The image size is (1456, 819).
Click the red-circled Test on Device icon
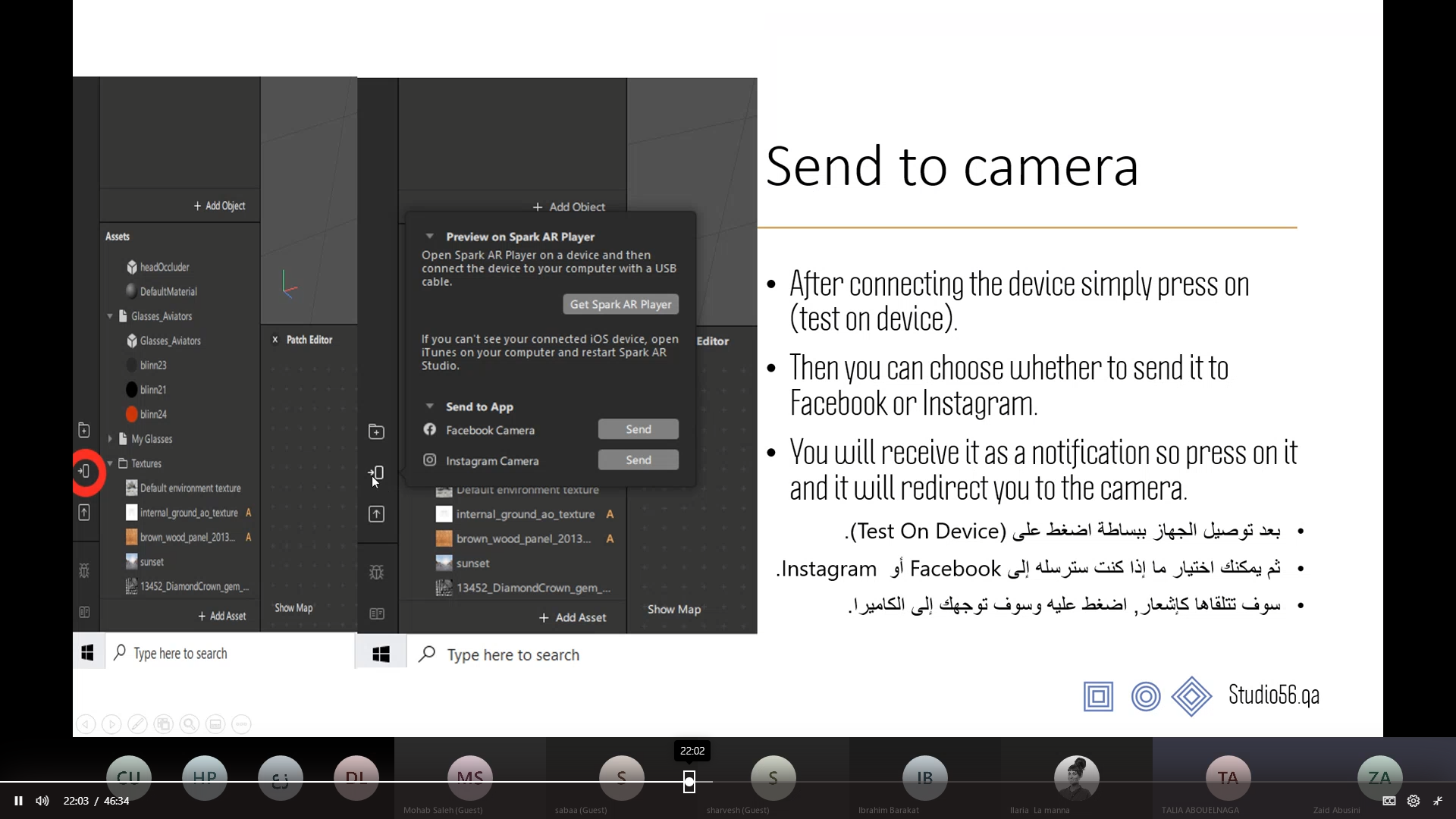click(x=85, y=472)
